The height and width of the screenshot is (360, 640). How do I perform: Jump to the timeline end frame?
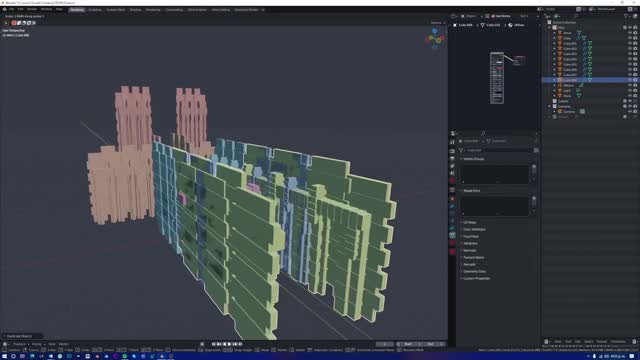click(240, 344)
